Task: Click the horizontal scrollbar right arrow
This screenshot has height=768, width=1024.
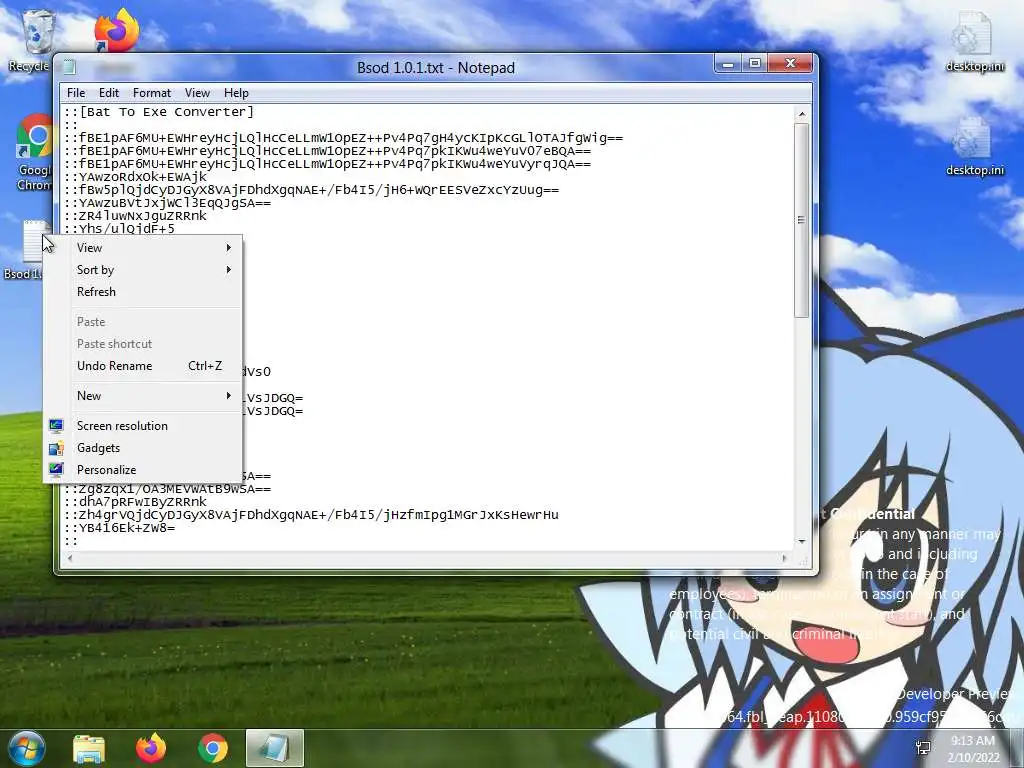Action: tap(784, 558)
